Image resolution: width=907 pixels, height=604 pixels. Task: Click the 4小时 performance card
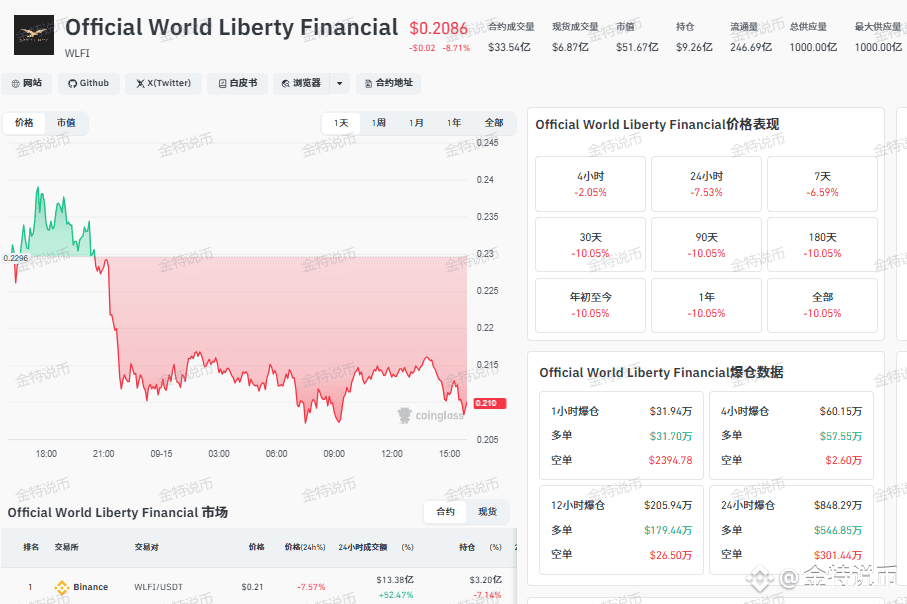click(590, 184)
